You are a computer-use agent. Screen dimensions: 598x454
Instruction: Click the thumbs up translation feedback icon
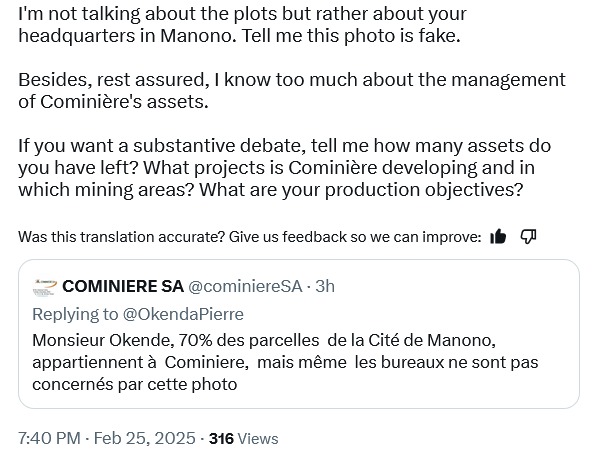pos(498,237)
